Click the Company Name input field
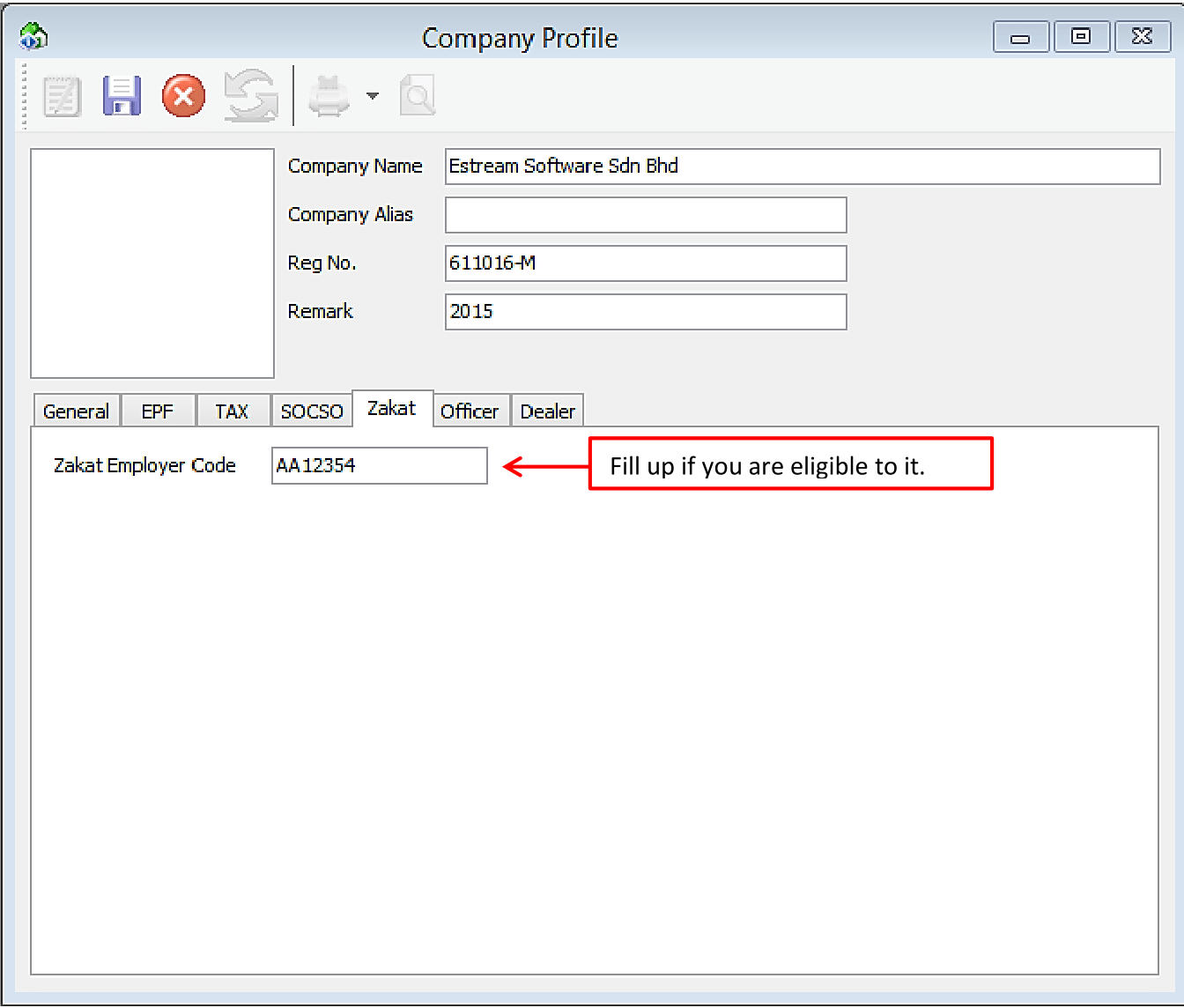 pyautogui.click(x=802, y=167)
